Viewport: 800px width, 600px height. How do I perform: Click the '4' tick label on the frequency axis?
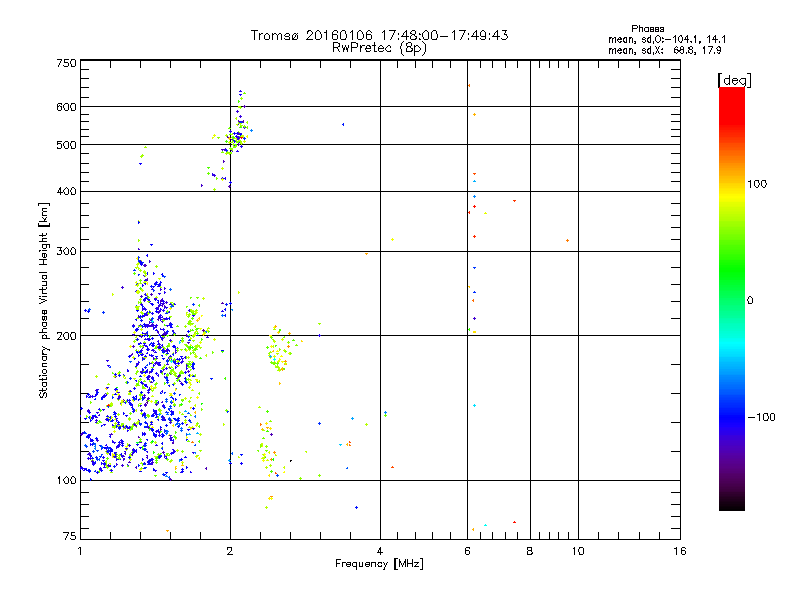380,551
